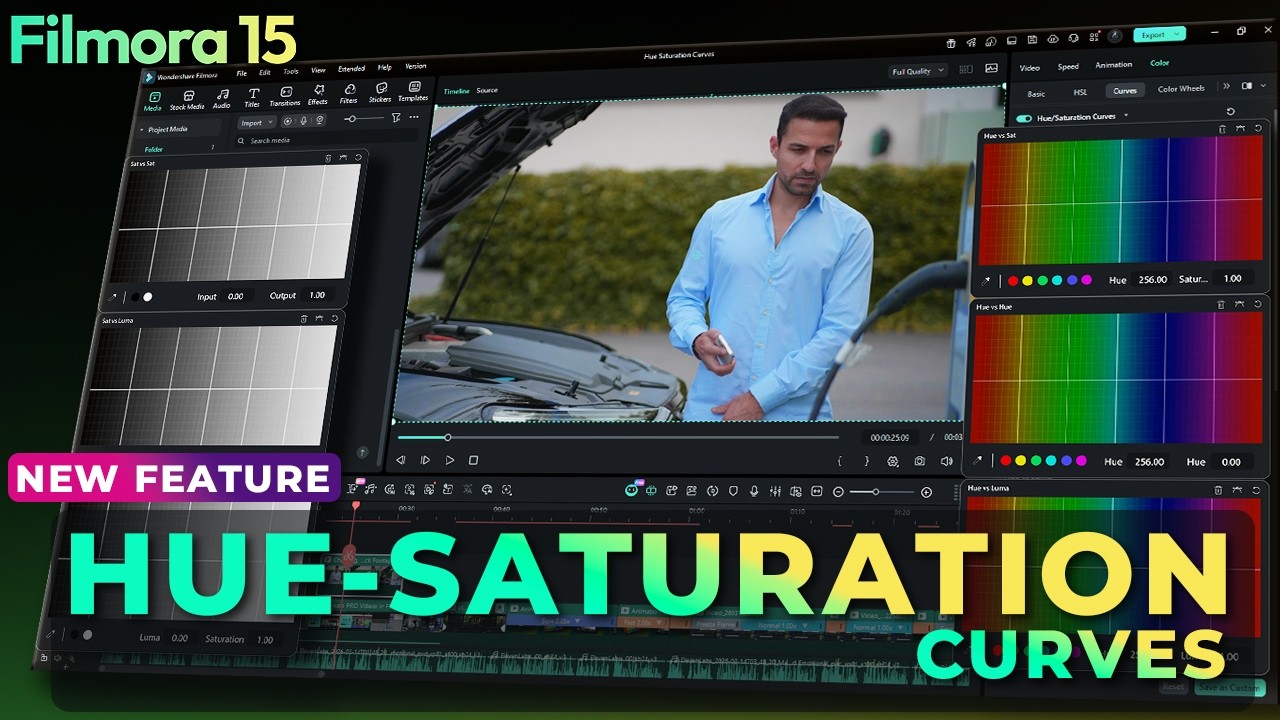1280x720 pixels.
Task: Collapse the Project Media tree
Action: tap(141, 130)
